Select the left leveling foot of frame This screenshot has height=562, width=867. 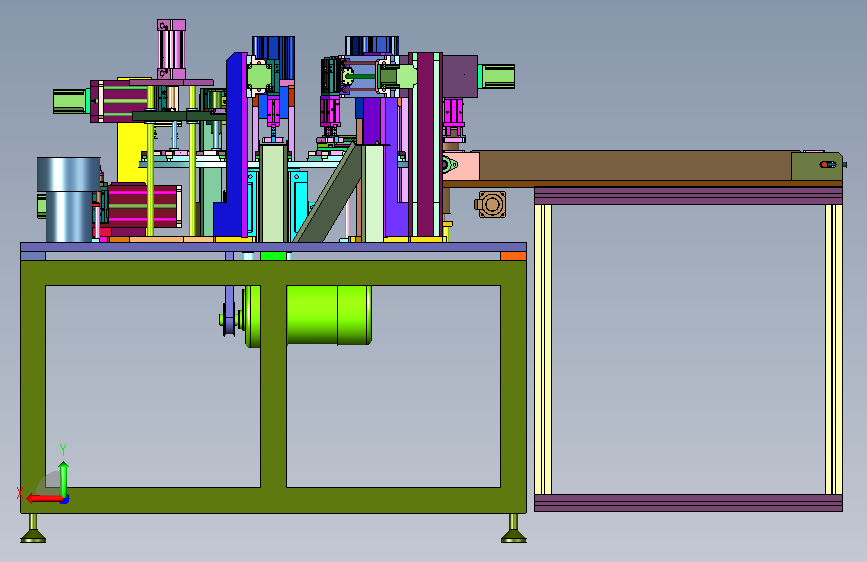point(33,529)
